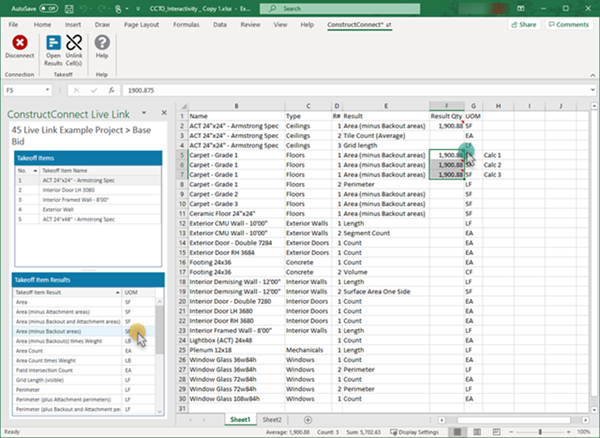Click the Search box in the title bar
The height and width of the screenshot is (438, 600).
[x=340, y=8]
